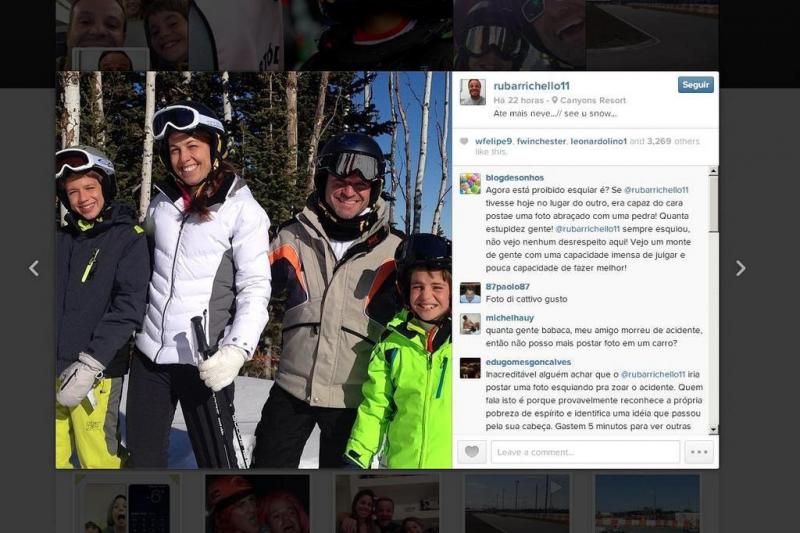Open the orange helmet thumbnail below
Image resolution: width=800 pixels, height=533 pixels.
[257, 503]
